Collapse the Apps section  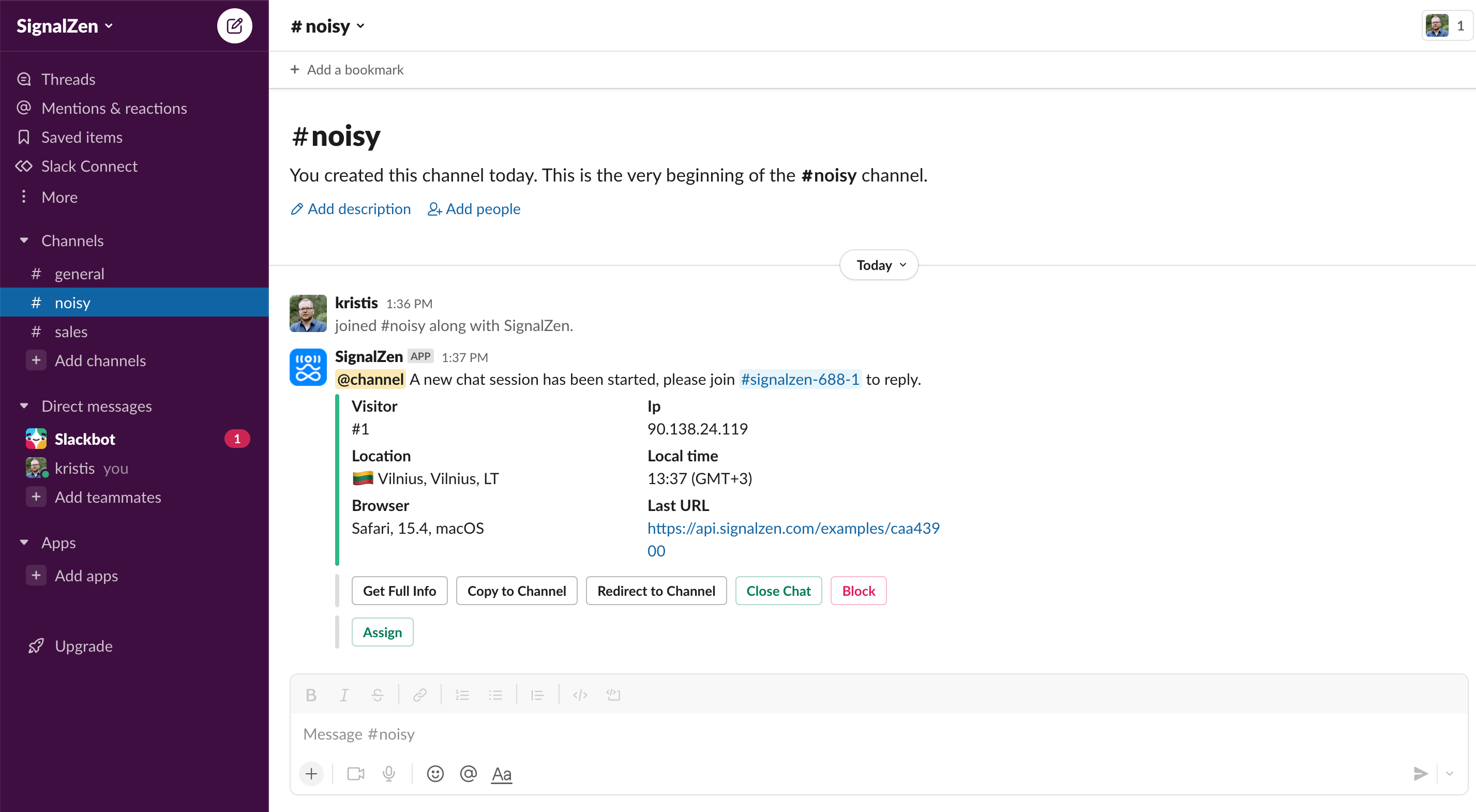pos(24,543)
